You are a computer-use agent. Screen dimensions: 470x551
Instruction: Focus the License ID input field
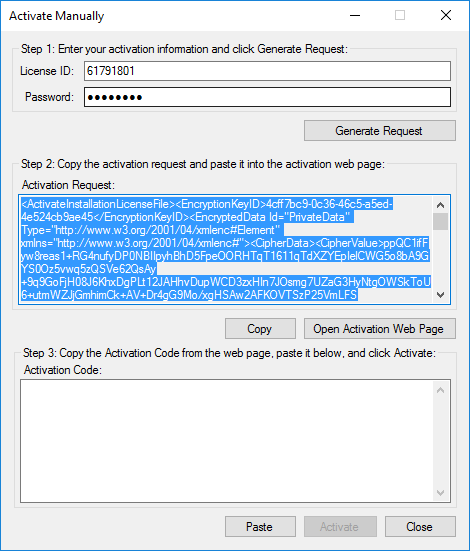pos(267,71)
